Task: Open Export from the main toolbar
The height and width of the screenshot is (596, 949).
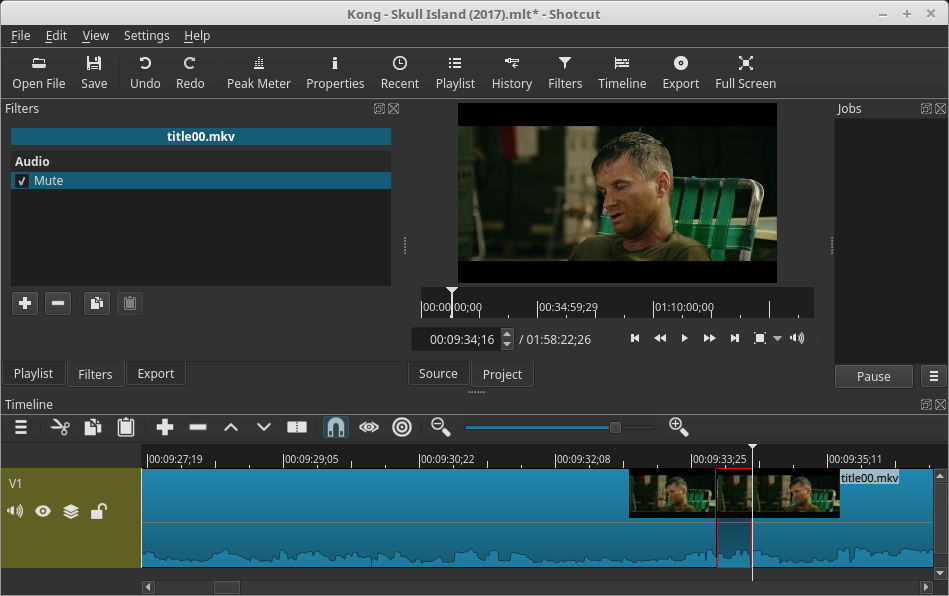Action: pos(680,73)
